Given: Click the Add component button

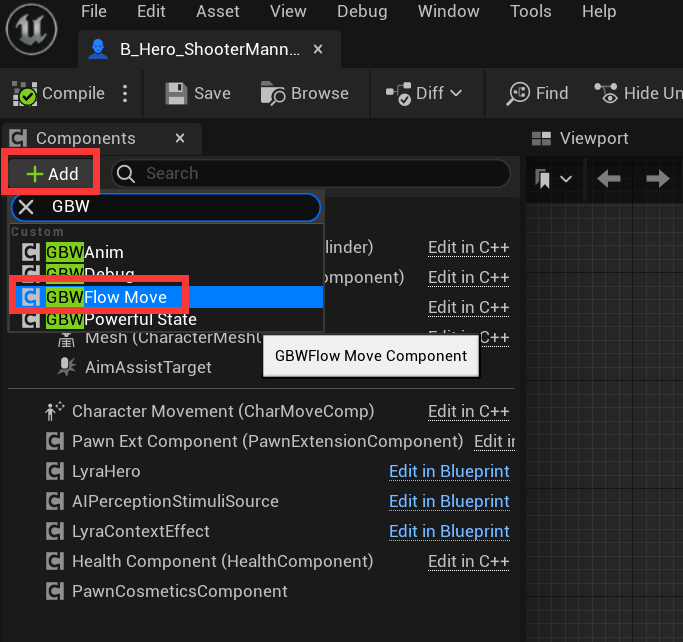Looking at the screenshot, I should click(x=52, y=174).
